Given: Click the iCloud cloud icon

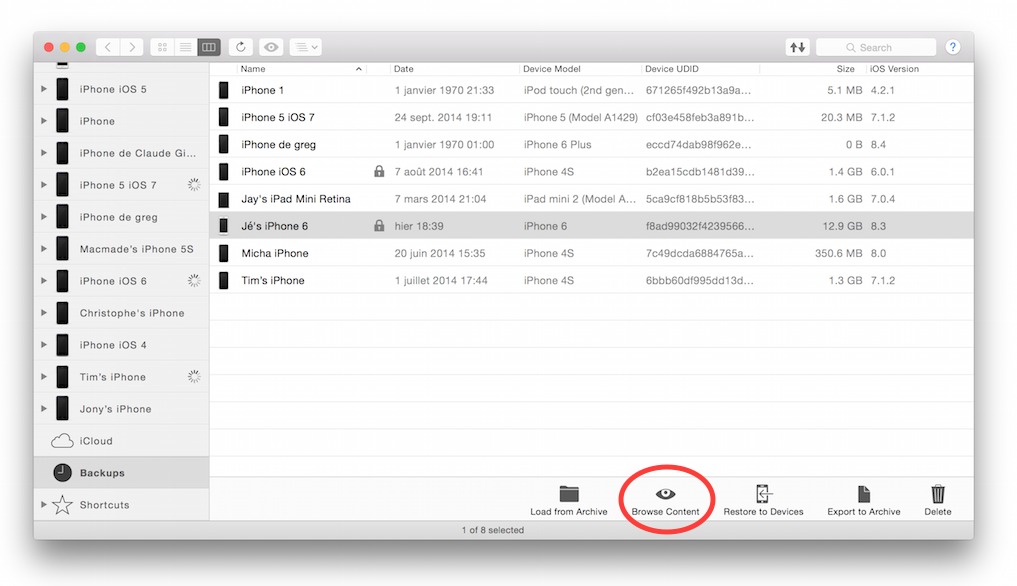Looking at the screenshot, I should click(x=62, y=441).
